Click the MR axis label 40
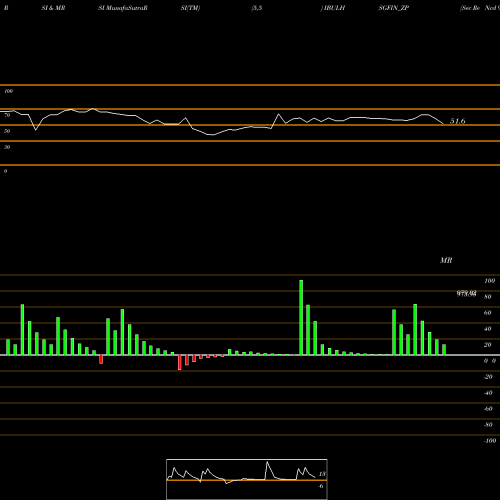The height and width of the screenshot is (500, 500). [488, 329]
